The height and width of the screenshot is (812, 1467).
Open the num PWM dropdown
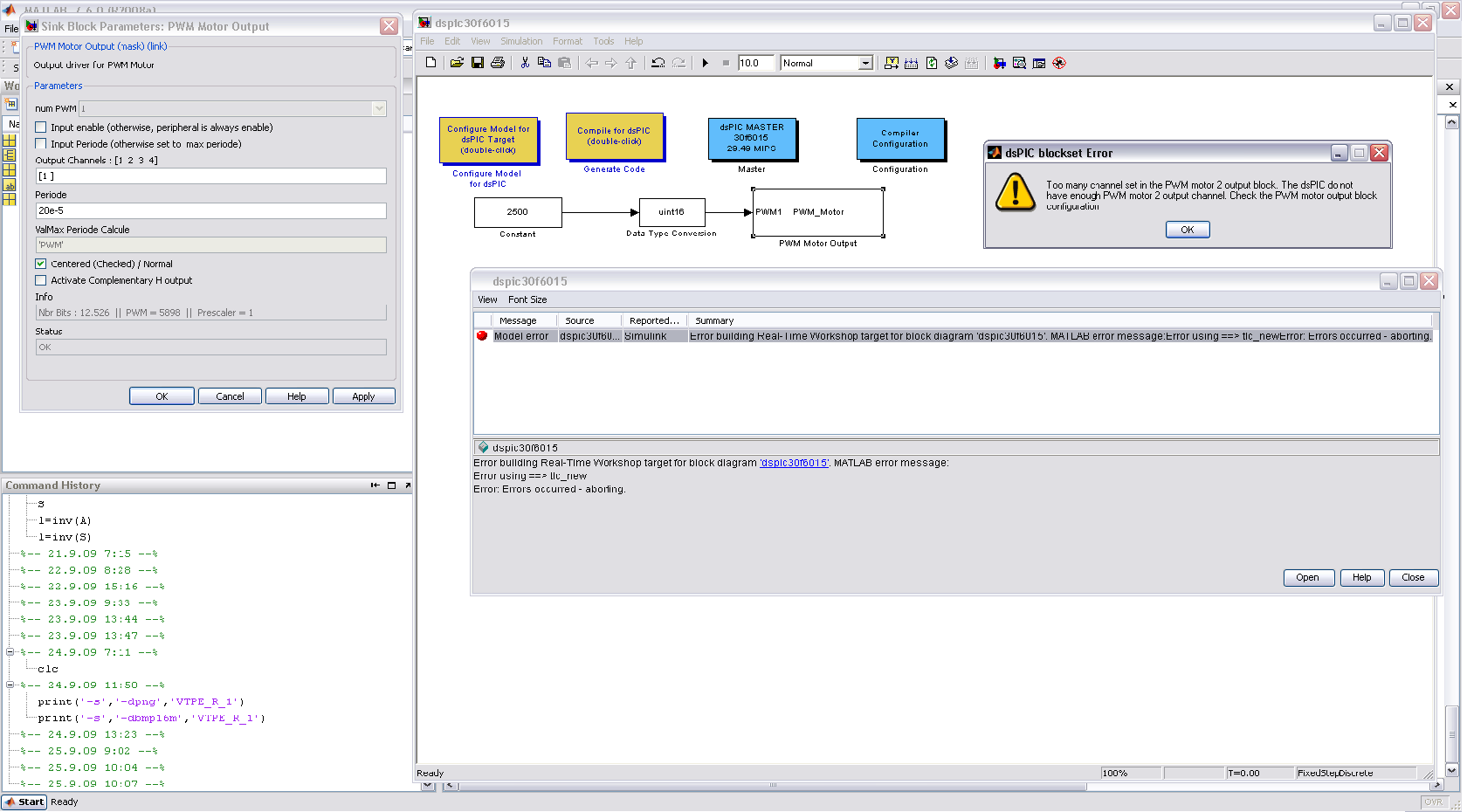pos(379,108)
